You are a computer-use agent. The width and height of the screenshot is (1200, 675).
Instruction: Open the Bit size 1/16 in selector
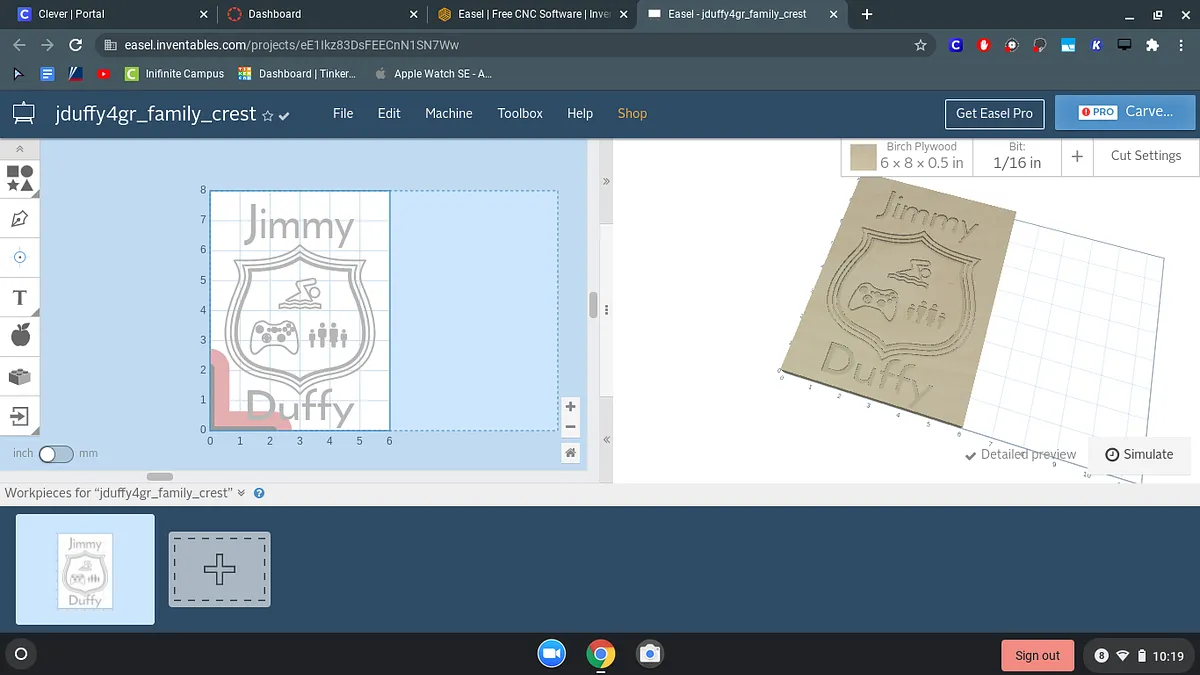[1016, 156]
